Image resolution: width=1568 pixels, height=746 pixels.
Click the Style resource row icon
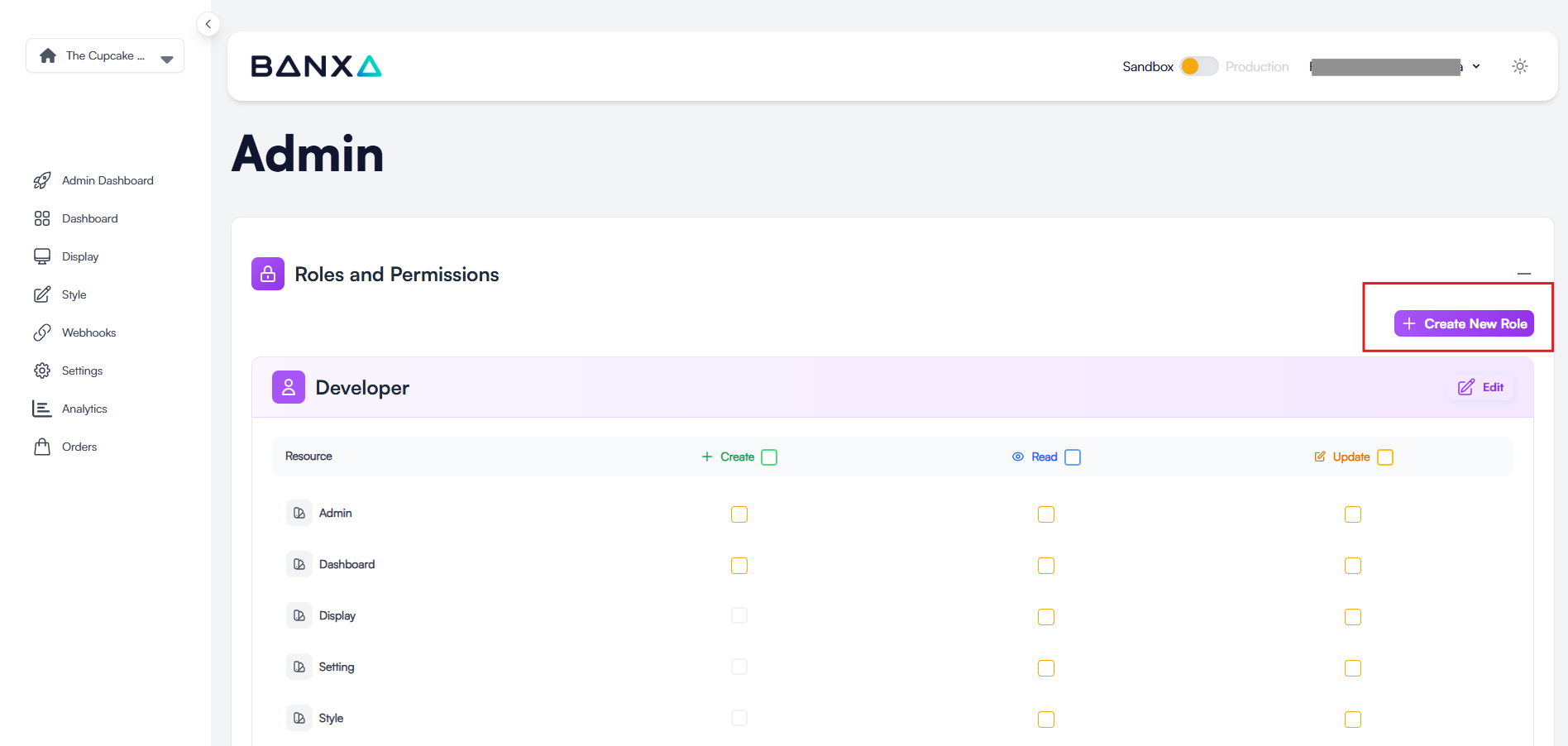click(299, 718)
